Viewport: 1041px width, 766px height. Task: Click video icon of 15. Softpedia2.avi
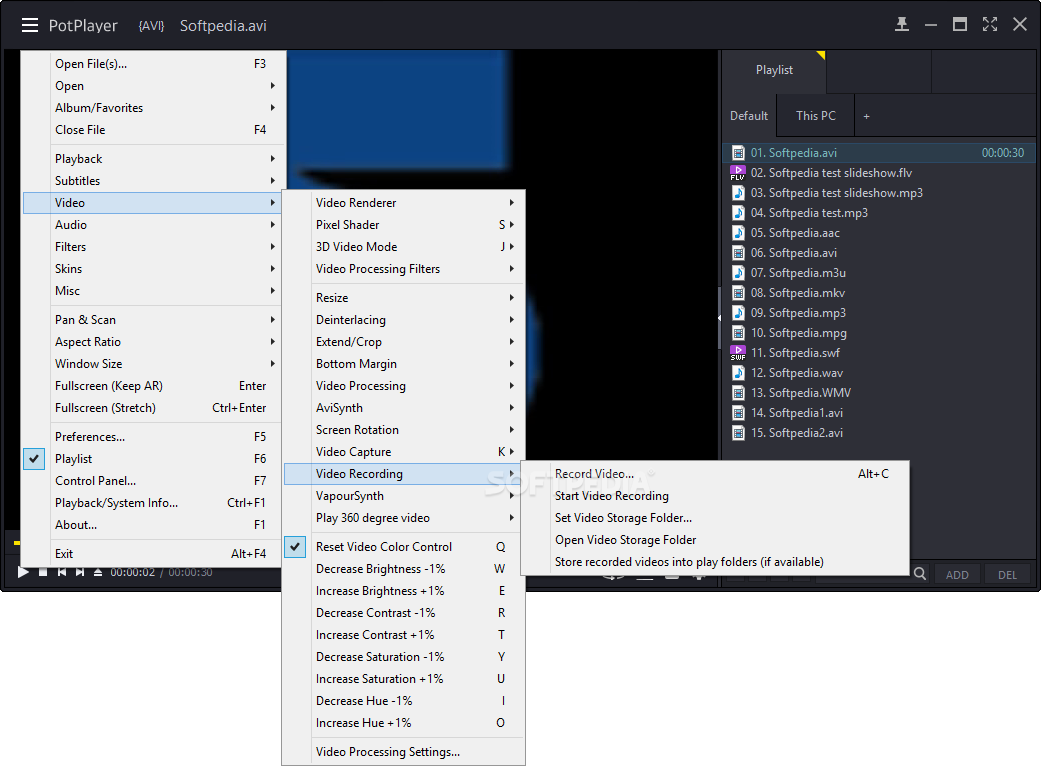[x=738, y=433]
